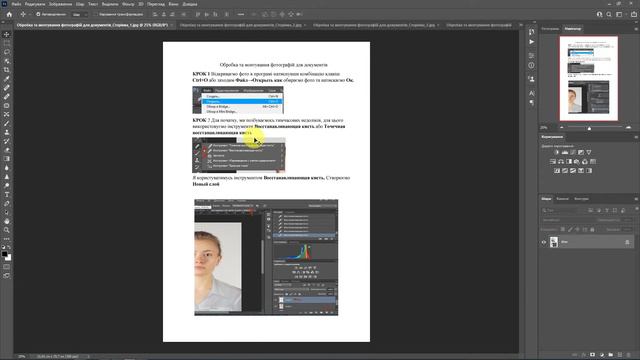
Task: Click the foreground color swatch
Action: [4, 254]
